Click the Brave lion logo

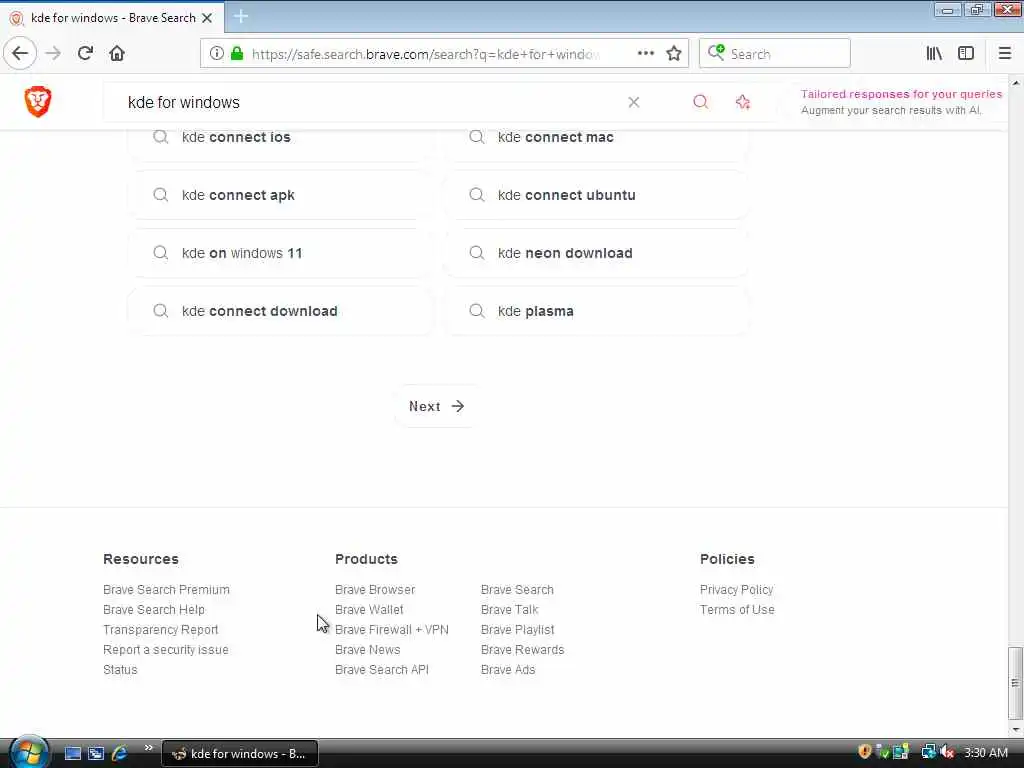click(x=38, y=102)
